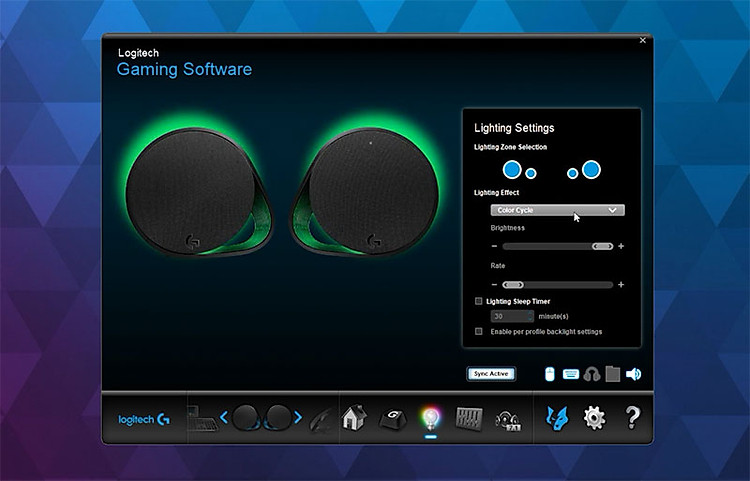Click the Brightness slider handle
750x481 pixels.
pos(602,246)
